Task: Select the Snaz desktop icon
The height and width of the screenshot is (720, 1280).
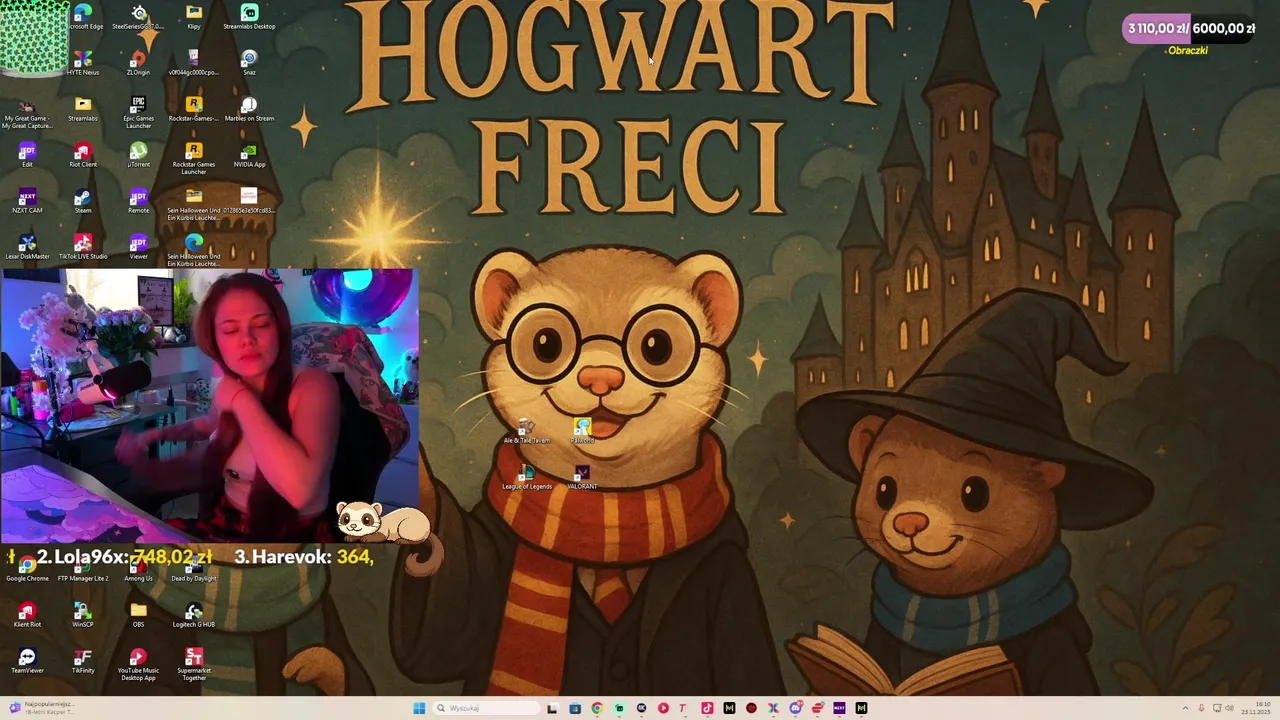Action: [x=249, y=63]
